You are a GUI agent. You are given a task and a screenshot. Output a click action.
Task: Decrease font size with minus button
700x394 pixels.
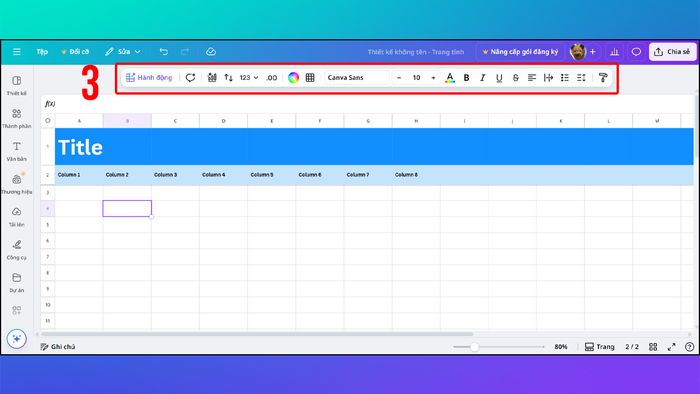click(x=399, y=78)
